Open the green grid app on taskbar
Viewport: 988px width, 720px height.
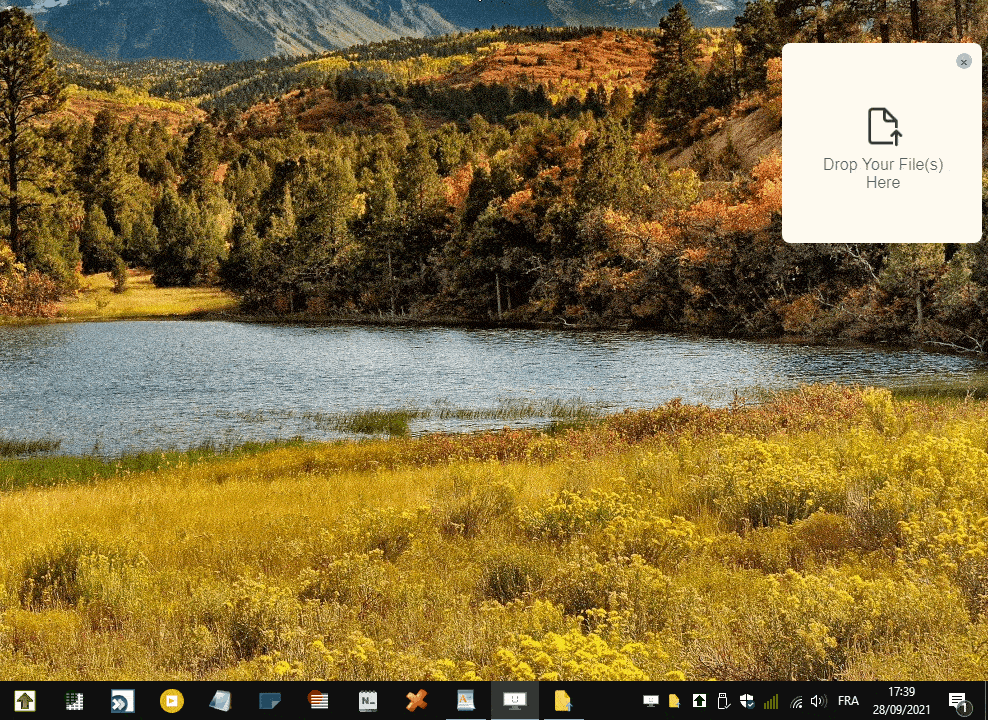74,700
